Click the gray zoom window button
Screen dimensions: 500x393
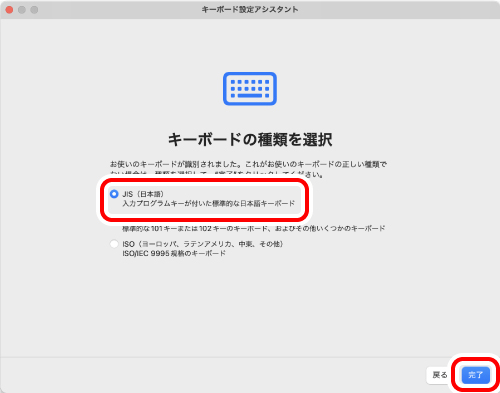click(x=34, y=10)
